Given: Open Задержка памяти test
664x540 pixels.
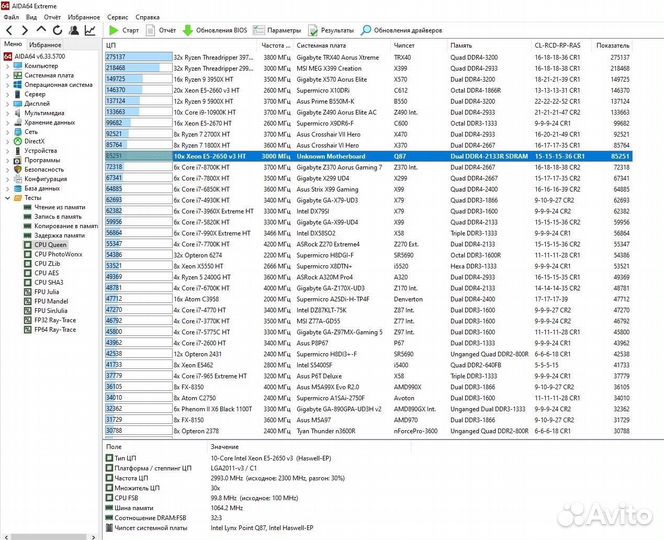Looking at the screenshot, I should [x=54, y=235].
